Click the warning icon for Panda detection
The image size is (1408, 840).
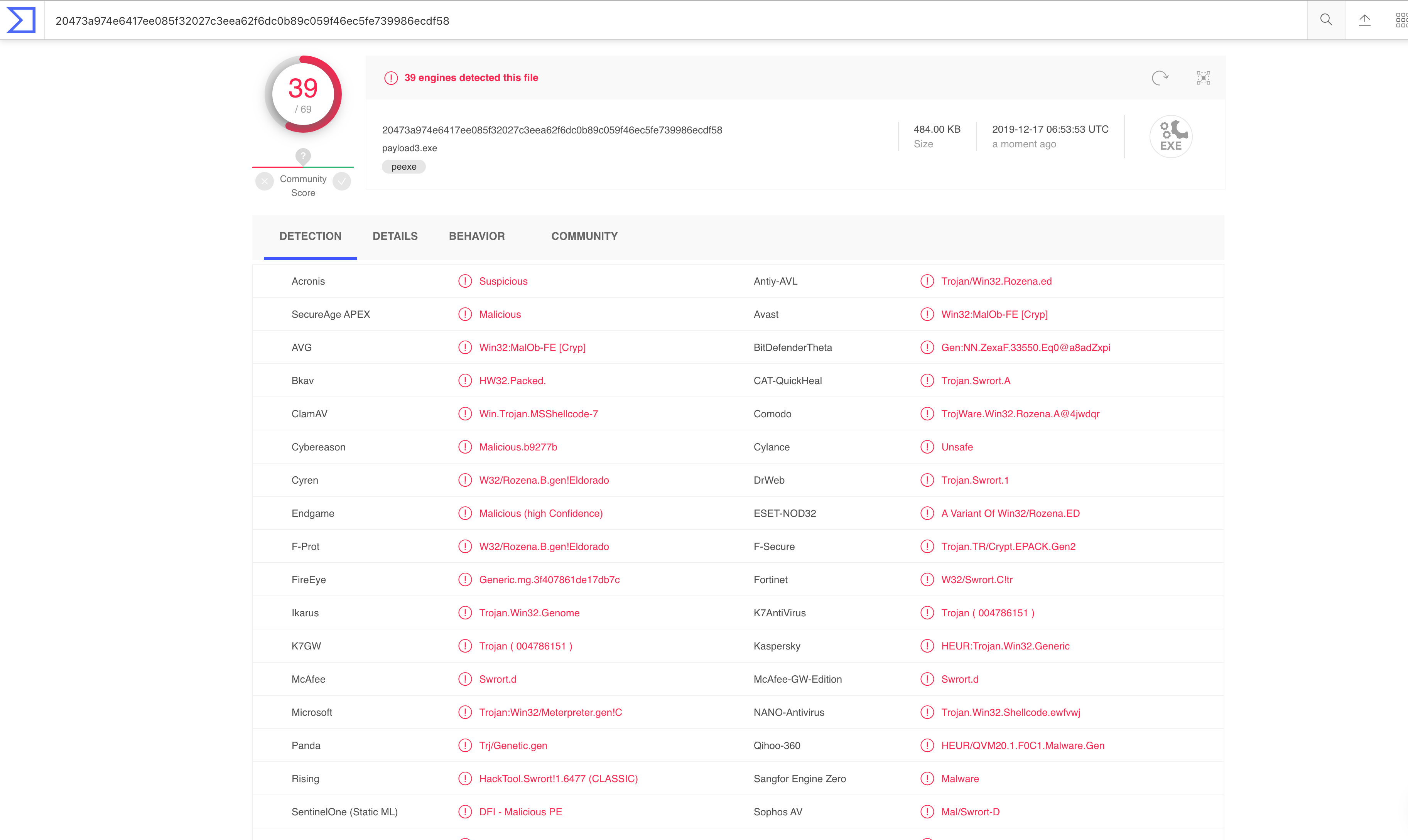click(465, 746)
